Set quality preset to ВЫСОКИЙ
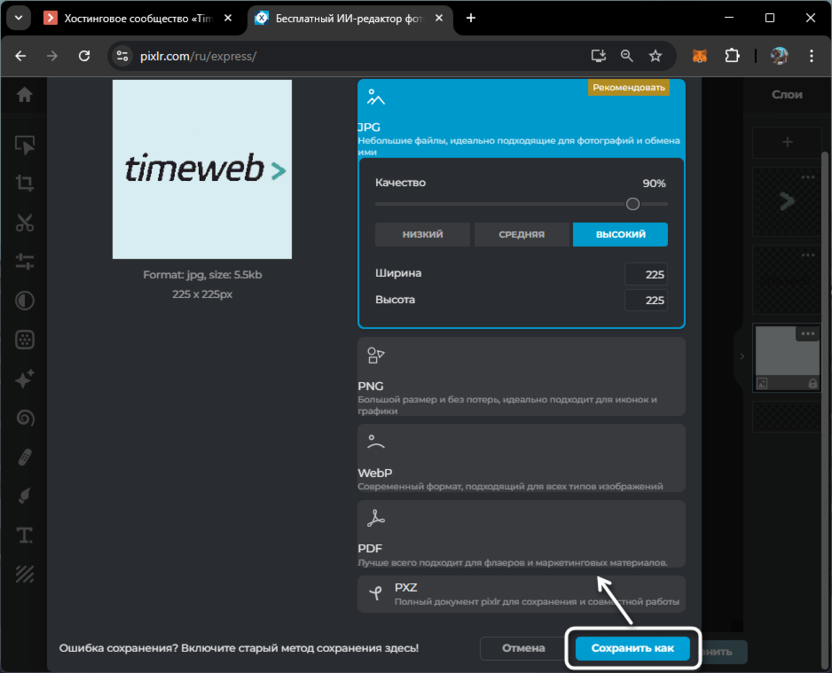Screen dimensions: 832x673 click(620, 234)
